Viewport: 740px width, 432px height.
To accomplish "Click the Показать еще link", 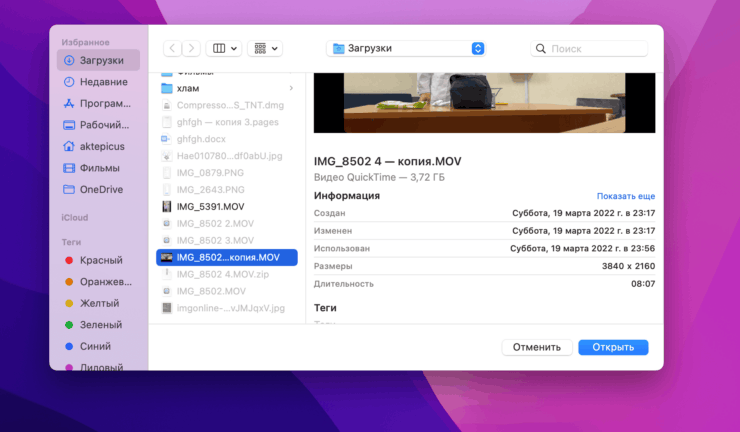I will tap(625, 196).
